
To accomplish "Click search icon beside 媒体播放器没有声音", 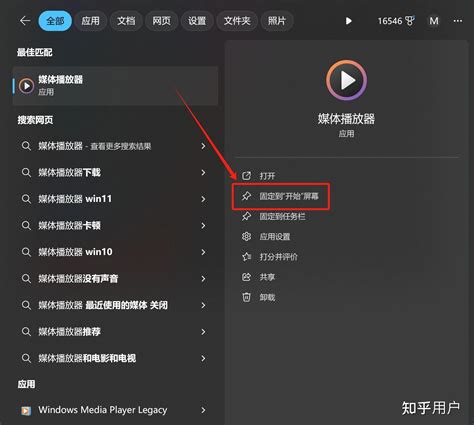I will pyautogui.click(x=26, y=279).
